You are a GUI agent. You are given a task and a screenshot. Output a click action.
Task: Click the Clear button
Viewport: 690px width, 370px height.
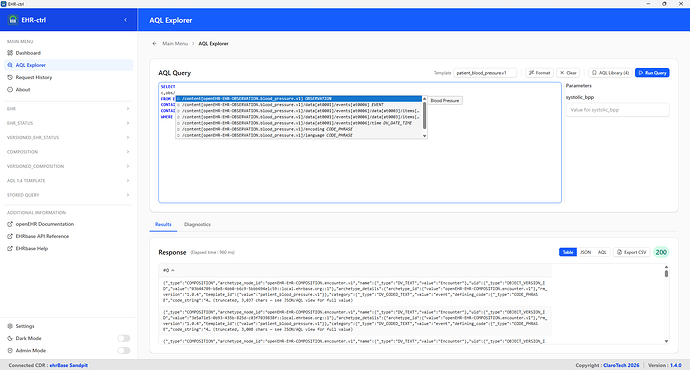[568, 73]
